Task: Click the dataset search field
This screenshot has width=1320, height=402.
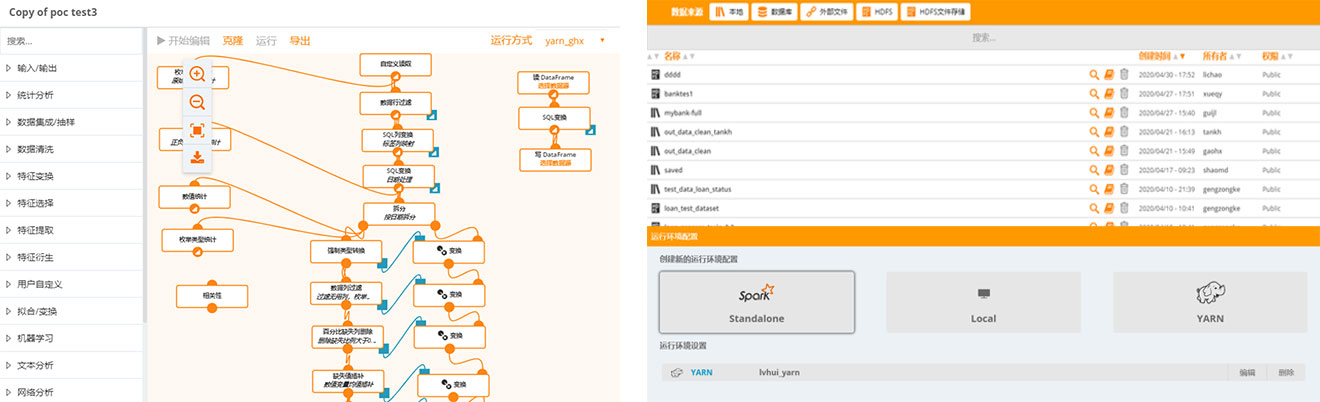Action: tap(983, 37)
